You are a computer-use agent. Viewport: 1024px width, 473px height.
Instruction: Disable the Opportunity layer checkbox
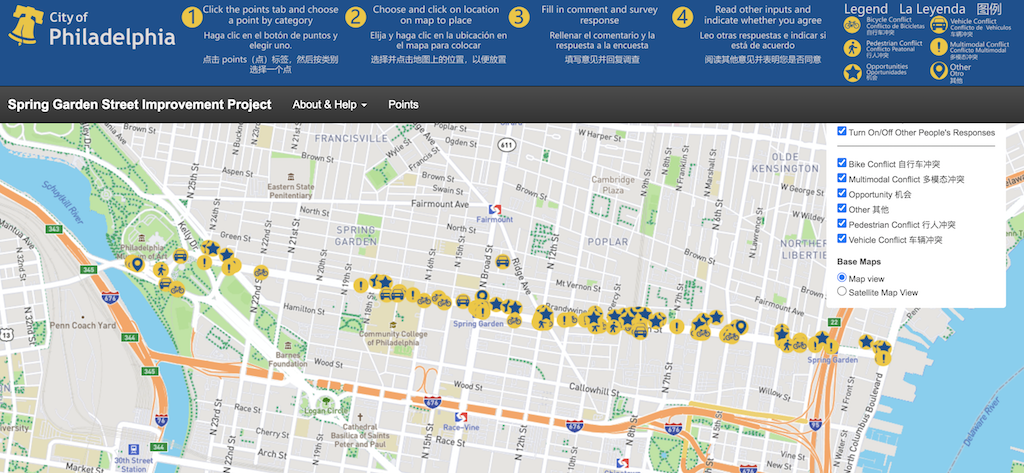click(x=842, y=193)
